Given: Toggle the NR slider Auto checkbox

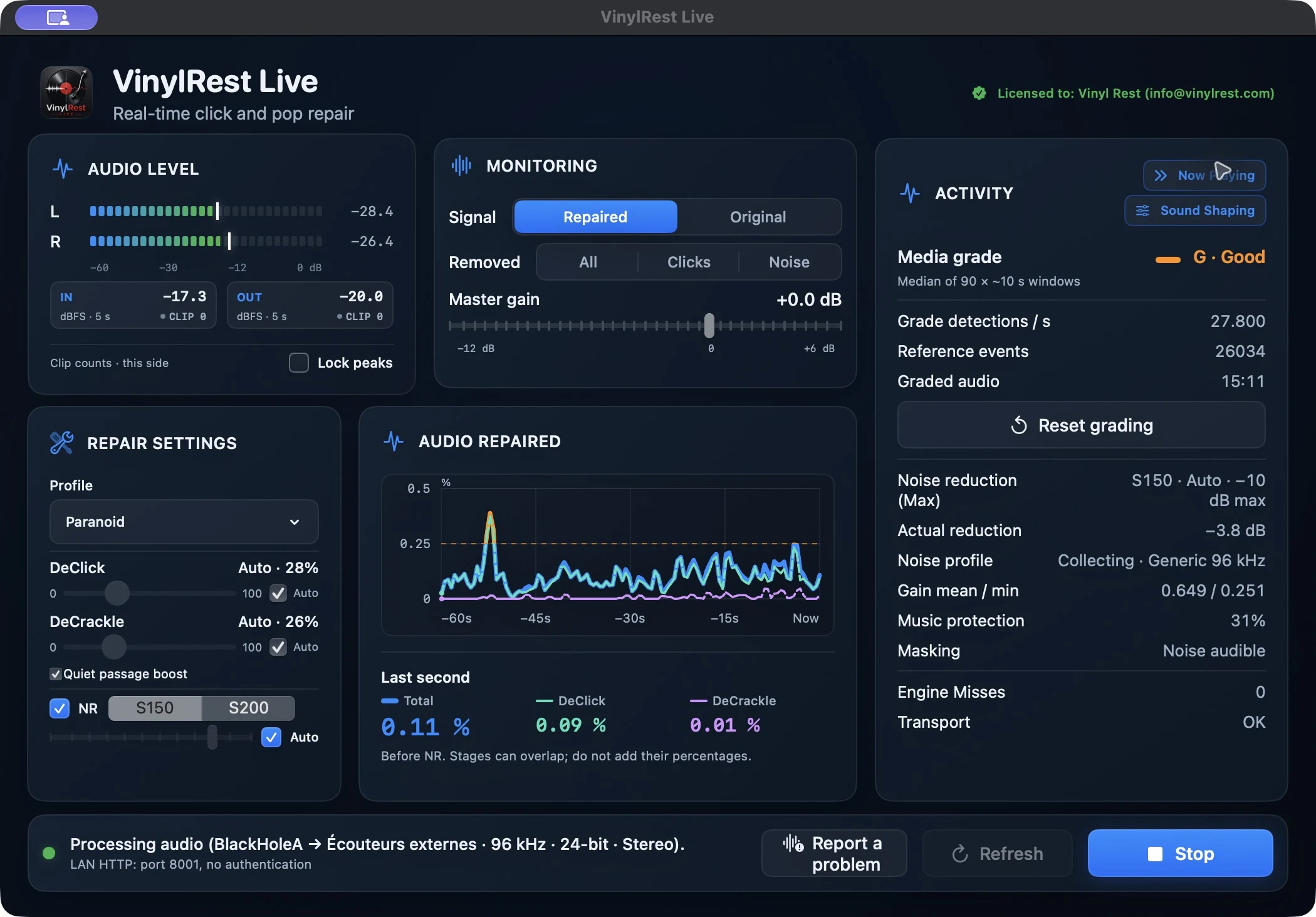Looking at the screenshot, I should click(271, 737).
